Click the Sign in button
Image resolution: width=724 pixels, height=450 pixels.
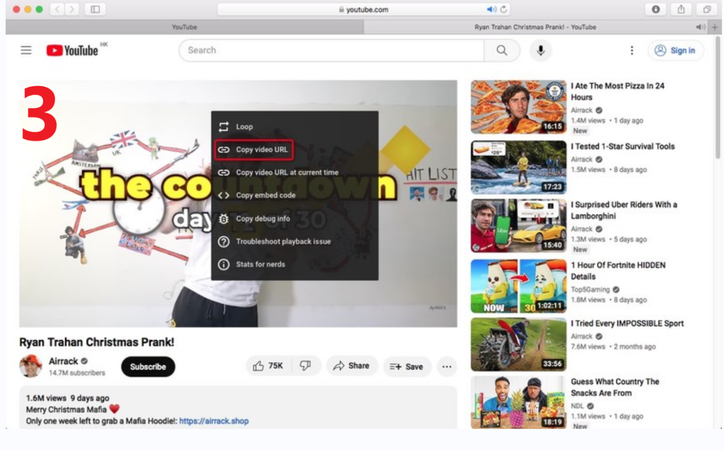point(676,50)
